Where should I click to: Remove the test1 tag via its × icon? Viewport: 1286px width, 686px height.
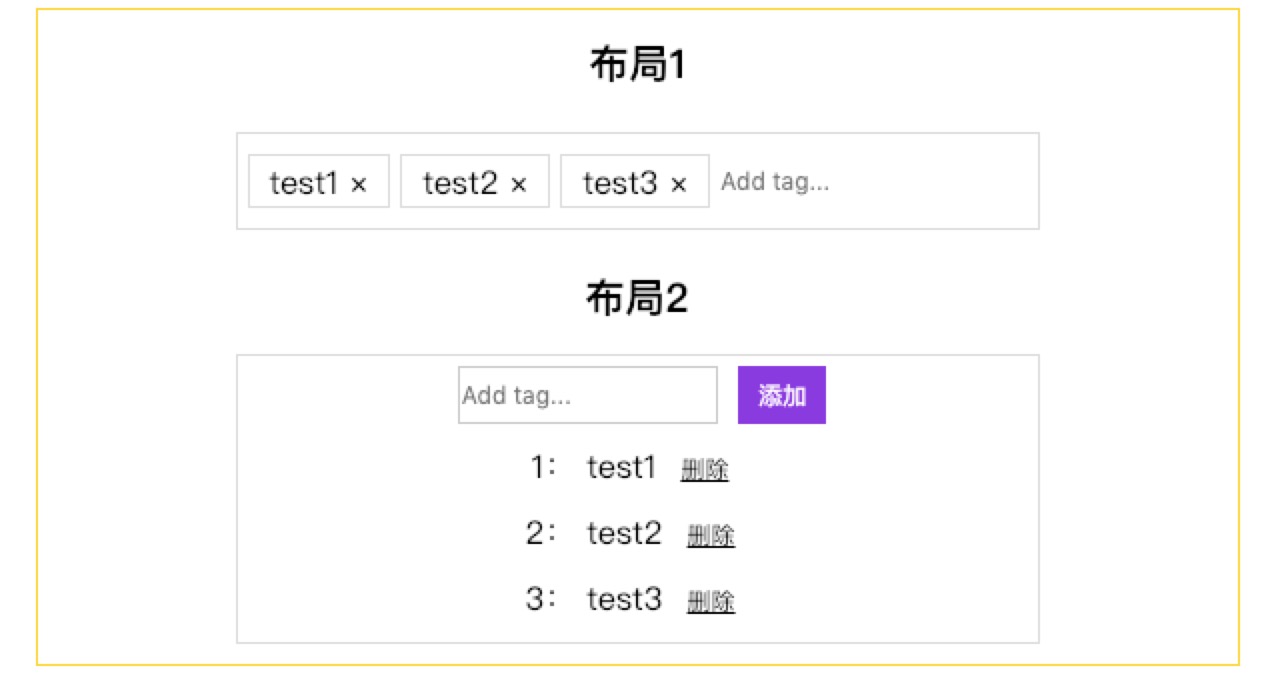[359, 184]
